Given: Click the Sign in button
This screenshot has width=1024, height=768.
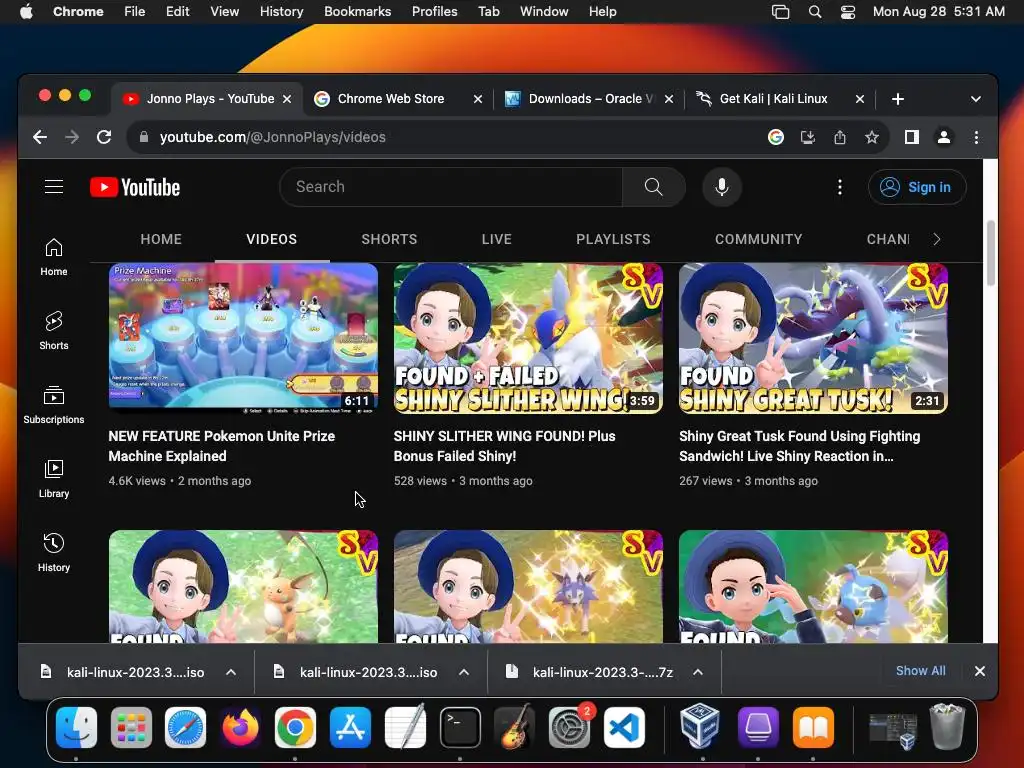Looking at the screenshot, I should [917, 187].
